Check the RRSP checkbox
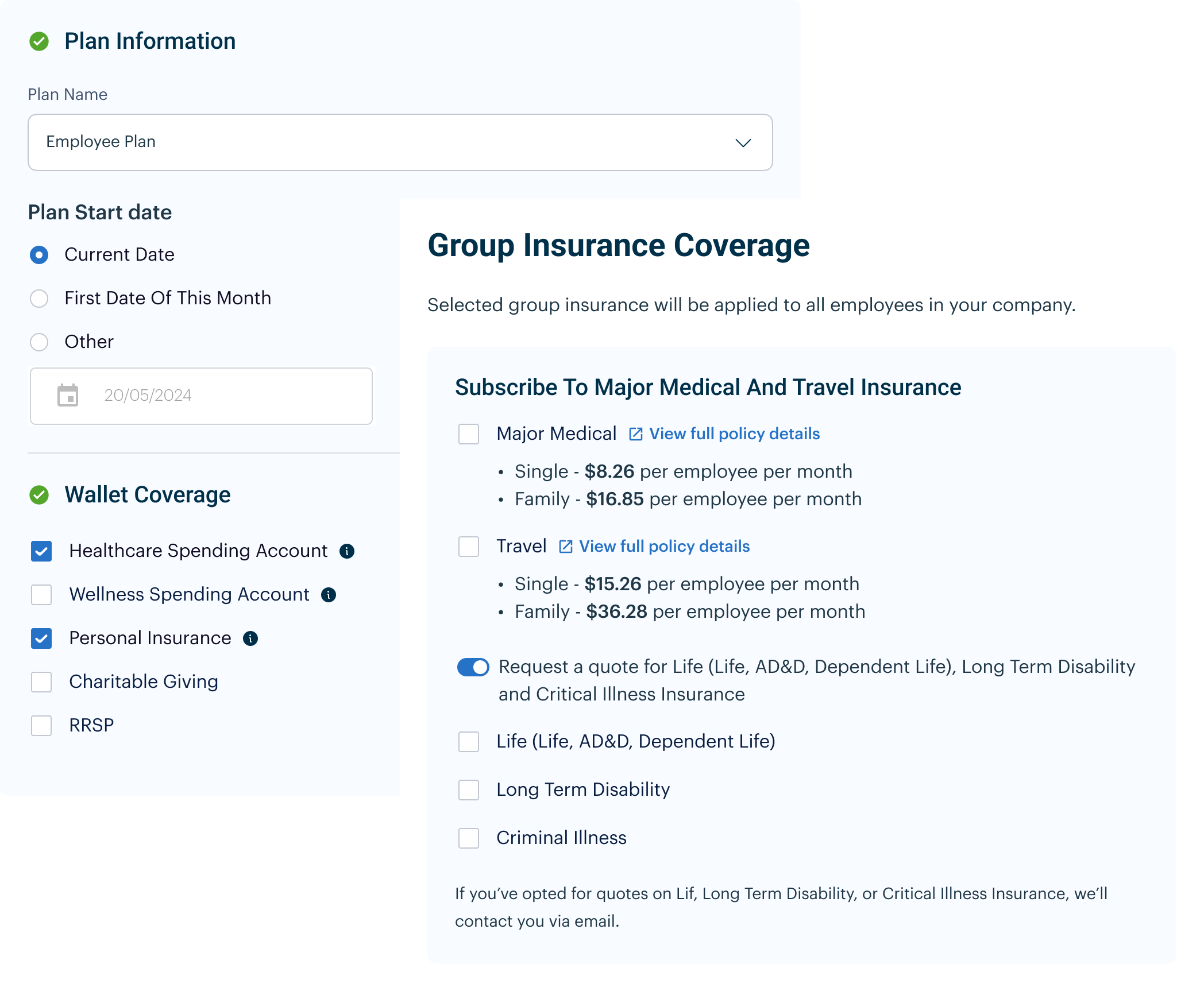This screenshot has height=991, width=1204. pyautogui.click(x=41, y=726)
